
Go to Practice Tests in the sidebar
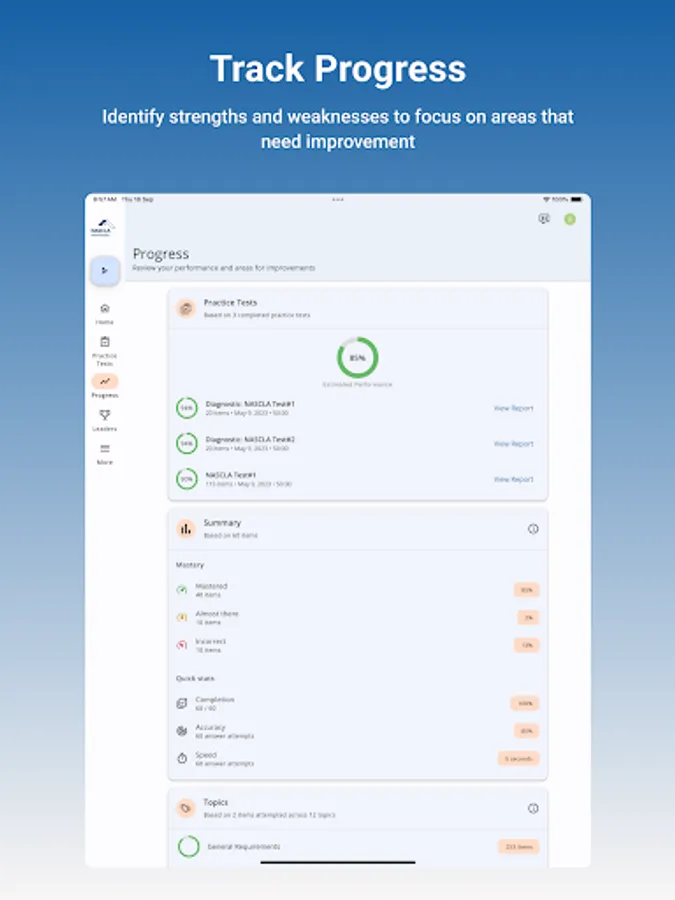coord(104,351)
